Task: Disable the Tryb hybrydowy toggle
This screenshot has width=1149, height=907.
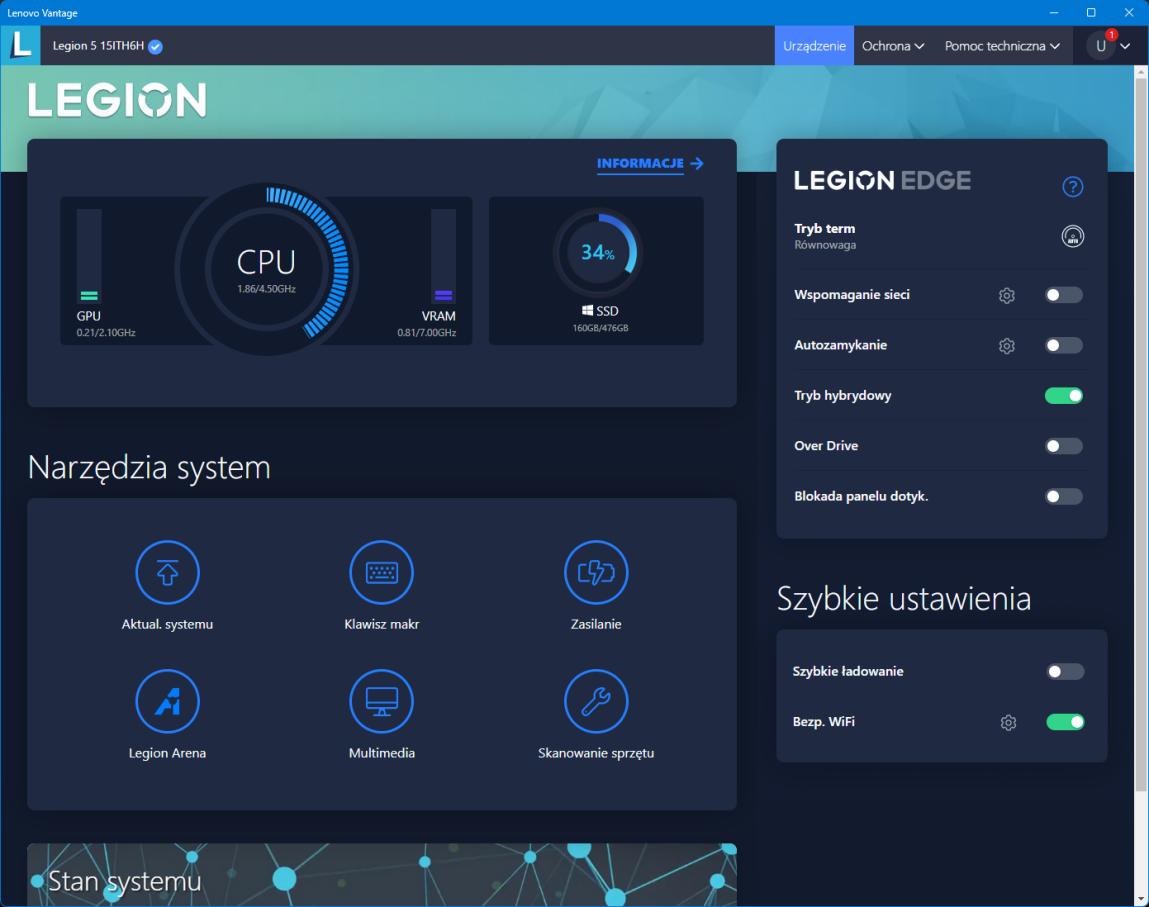Action: pos(1064,396)
